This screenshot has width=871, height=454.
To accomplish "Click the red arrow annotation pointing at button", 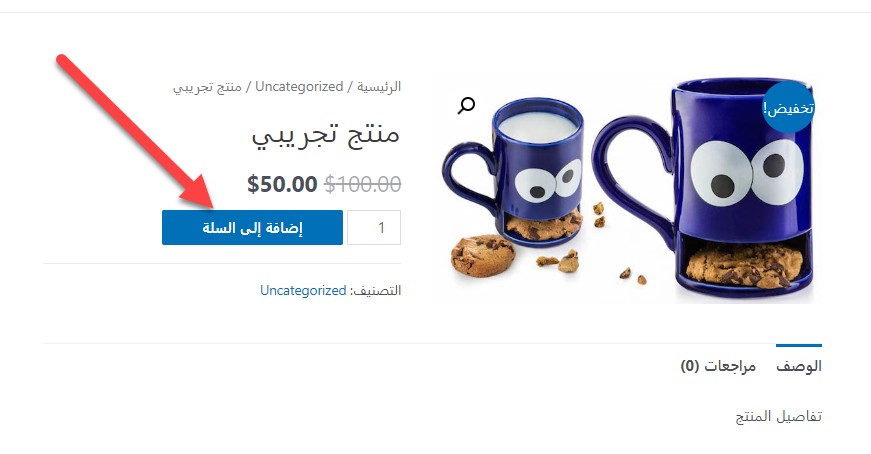I will 135,131.
